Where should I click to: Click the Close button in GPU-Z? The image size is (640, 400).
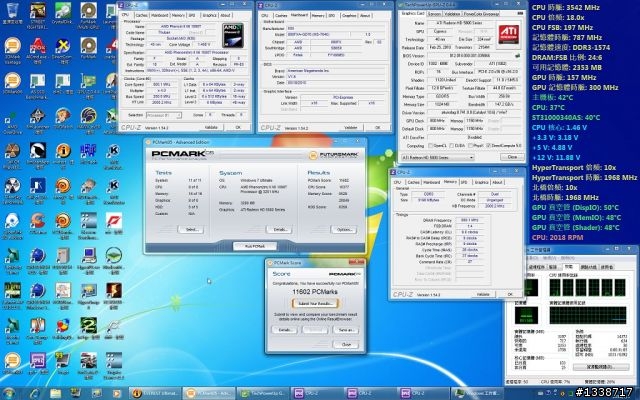[x=512, y=157]
